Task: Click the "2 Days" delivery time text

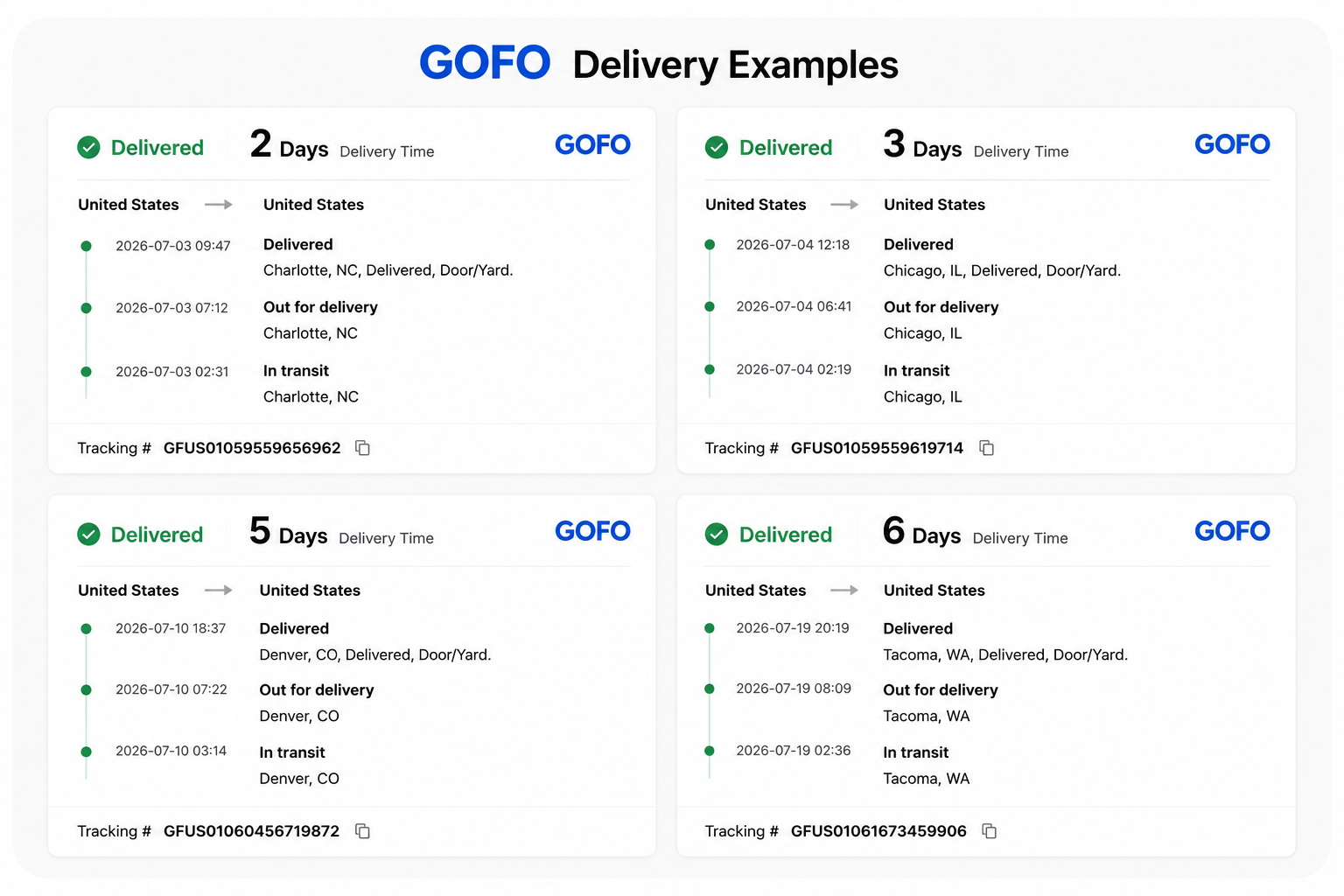Action: coord(289,145)
